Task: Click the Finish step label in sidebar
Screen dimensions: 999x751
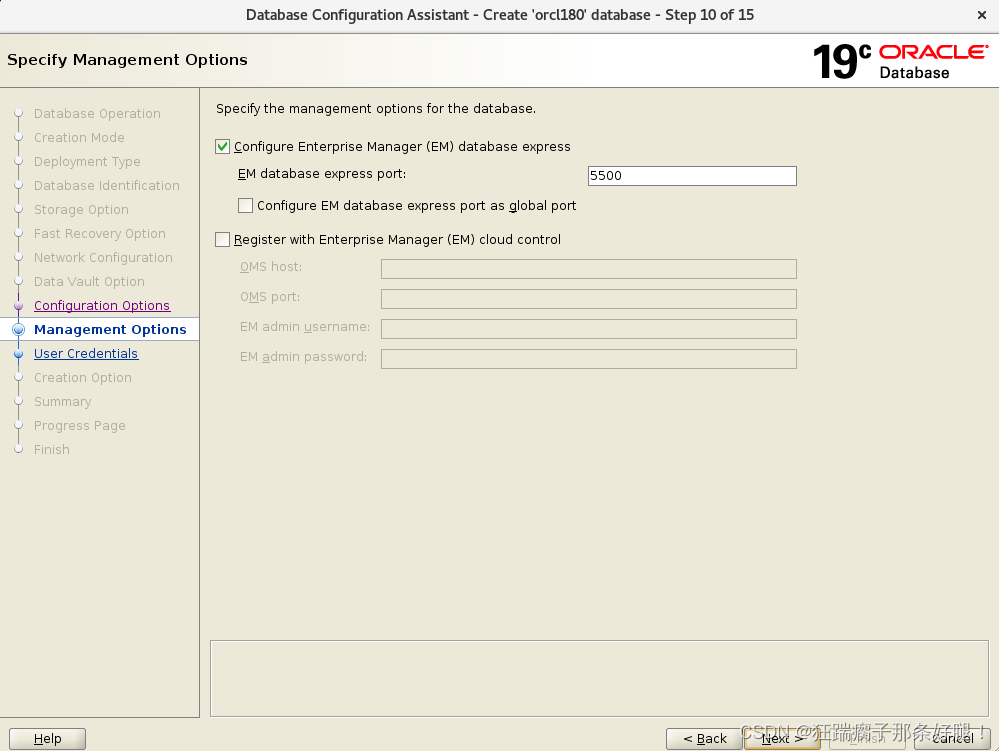Action: click(52, 450)
